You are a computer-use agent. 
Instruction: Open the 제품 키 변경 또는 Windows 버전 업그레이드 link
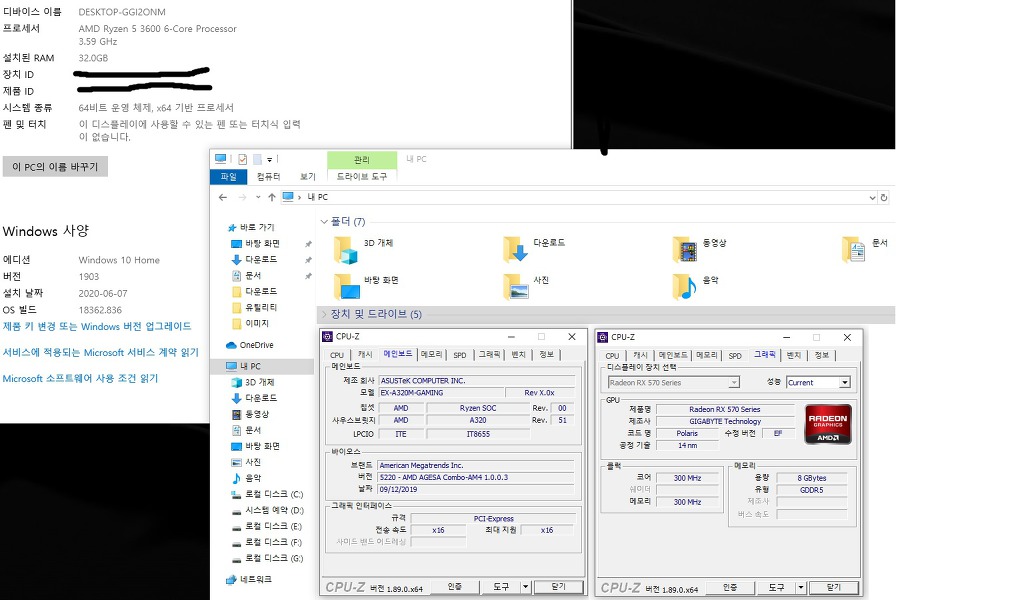coord(97,326)
